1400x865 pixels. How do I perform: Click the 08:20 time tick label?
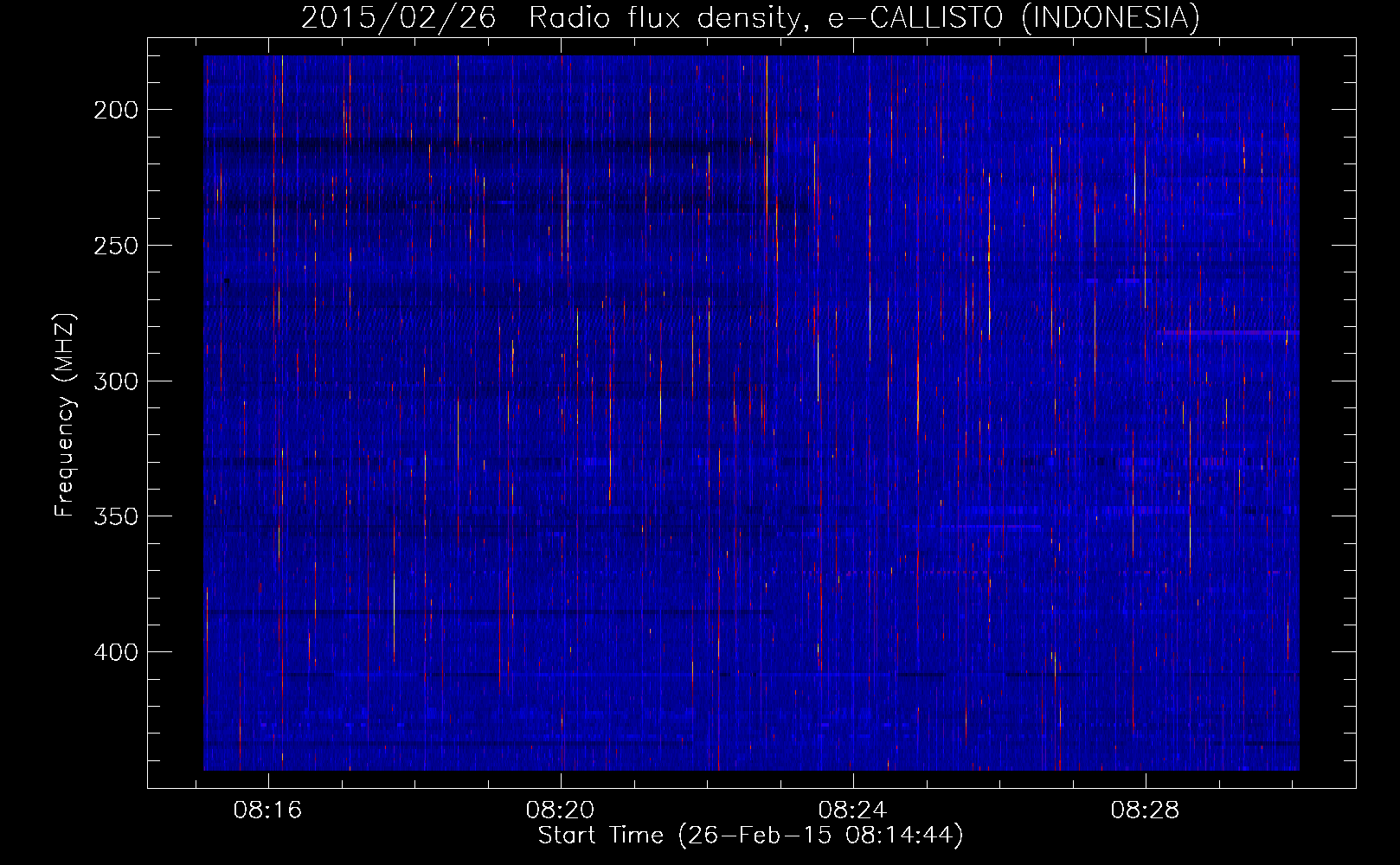click(560, 811)
